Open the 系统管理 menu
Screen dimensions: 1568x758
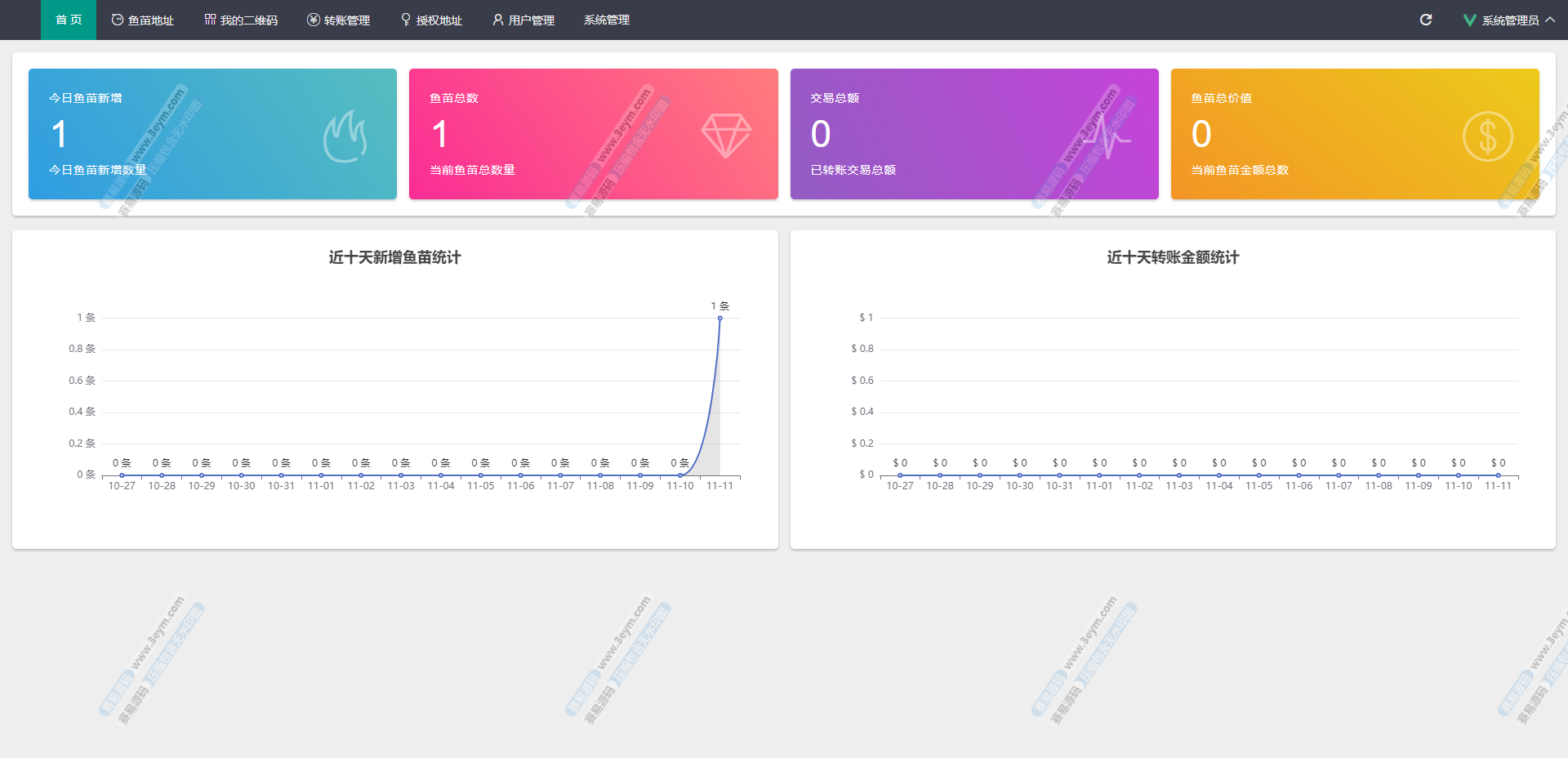[606, 20]
